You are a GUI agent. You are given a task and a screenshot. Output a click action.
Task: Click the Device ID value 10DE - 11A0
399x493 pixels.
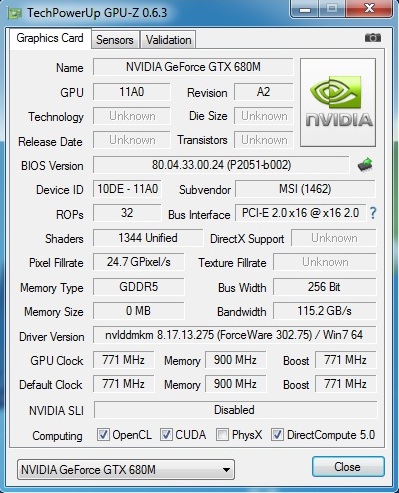(x=127, y=189)
